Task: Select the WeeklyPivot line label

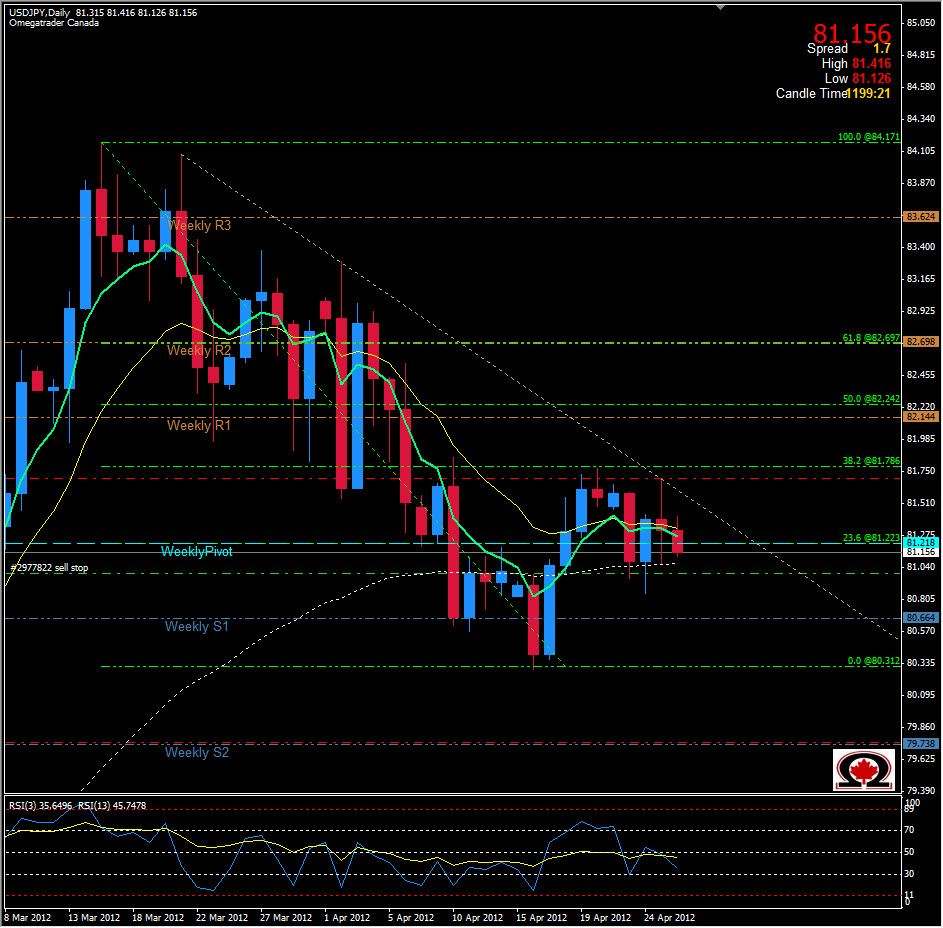Action: point(196,551)
